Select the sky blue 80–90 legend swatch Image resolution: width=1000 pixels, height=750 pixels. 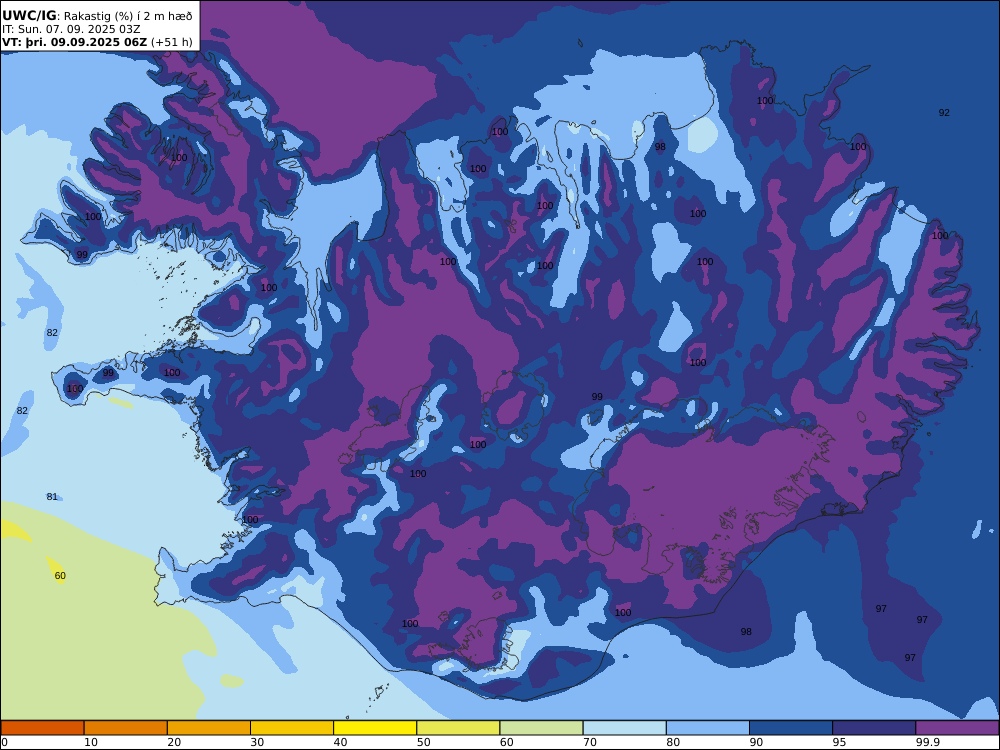[708, 728]
